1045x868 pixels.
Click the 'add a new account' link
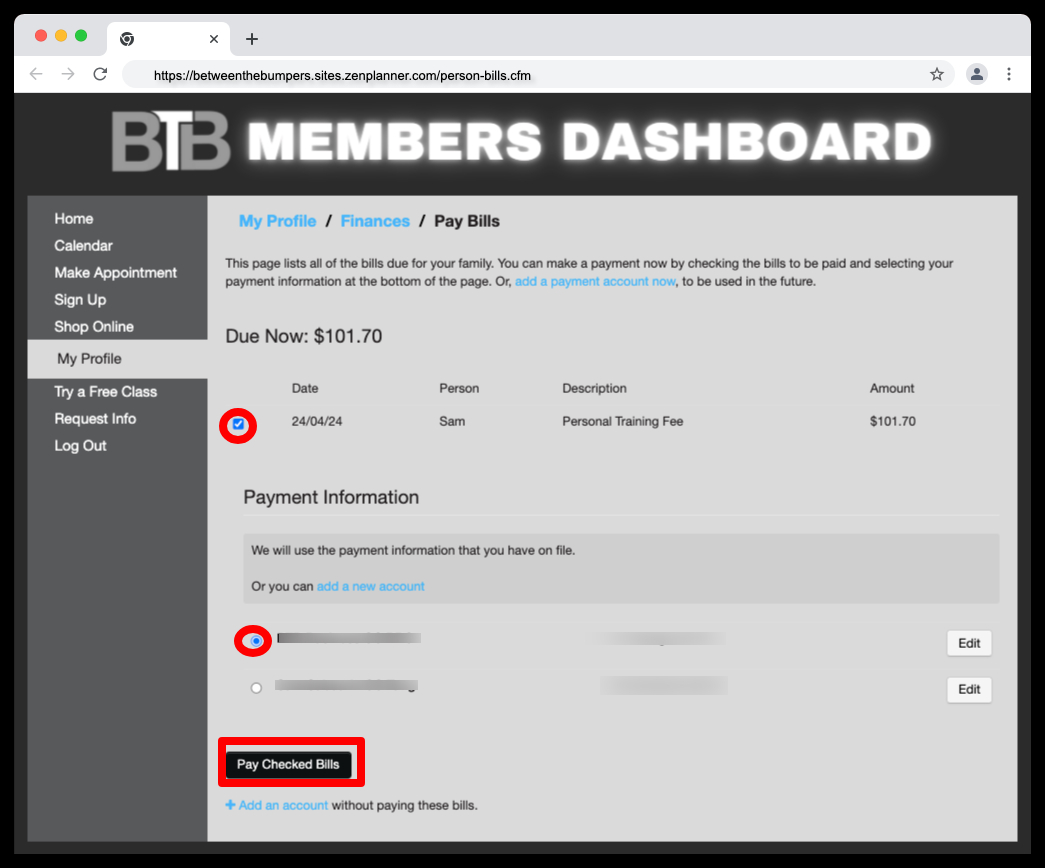tap(371, 586)
